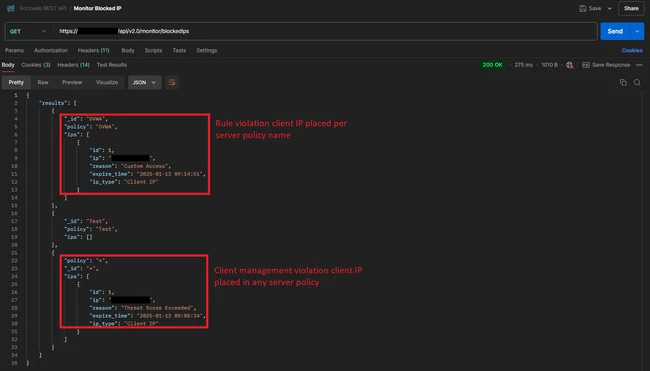This screenshot has height=371, width=650.
Task: Click line number 35 in the gutter
Action: pos(15,363)
